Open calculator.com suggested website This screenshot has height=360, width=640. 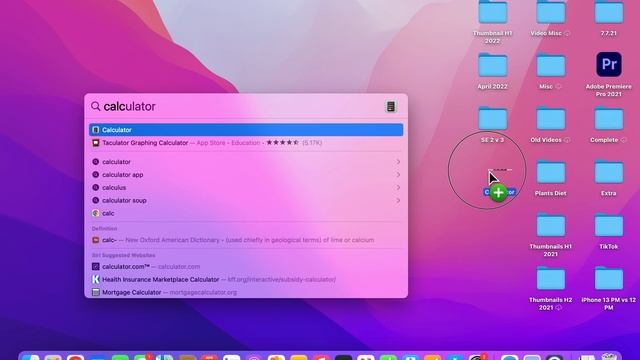pyautogui.click(x=246, y=267)
